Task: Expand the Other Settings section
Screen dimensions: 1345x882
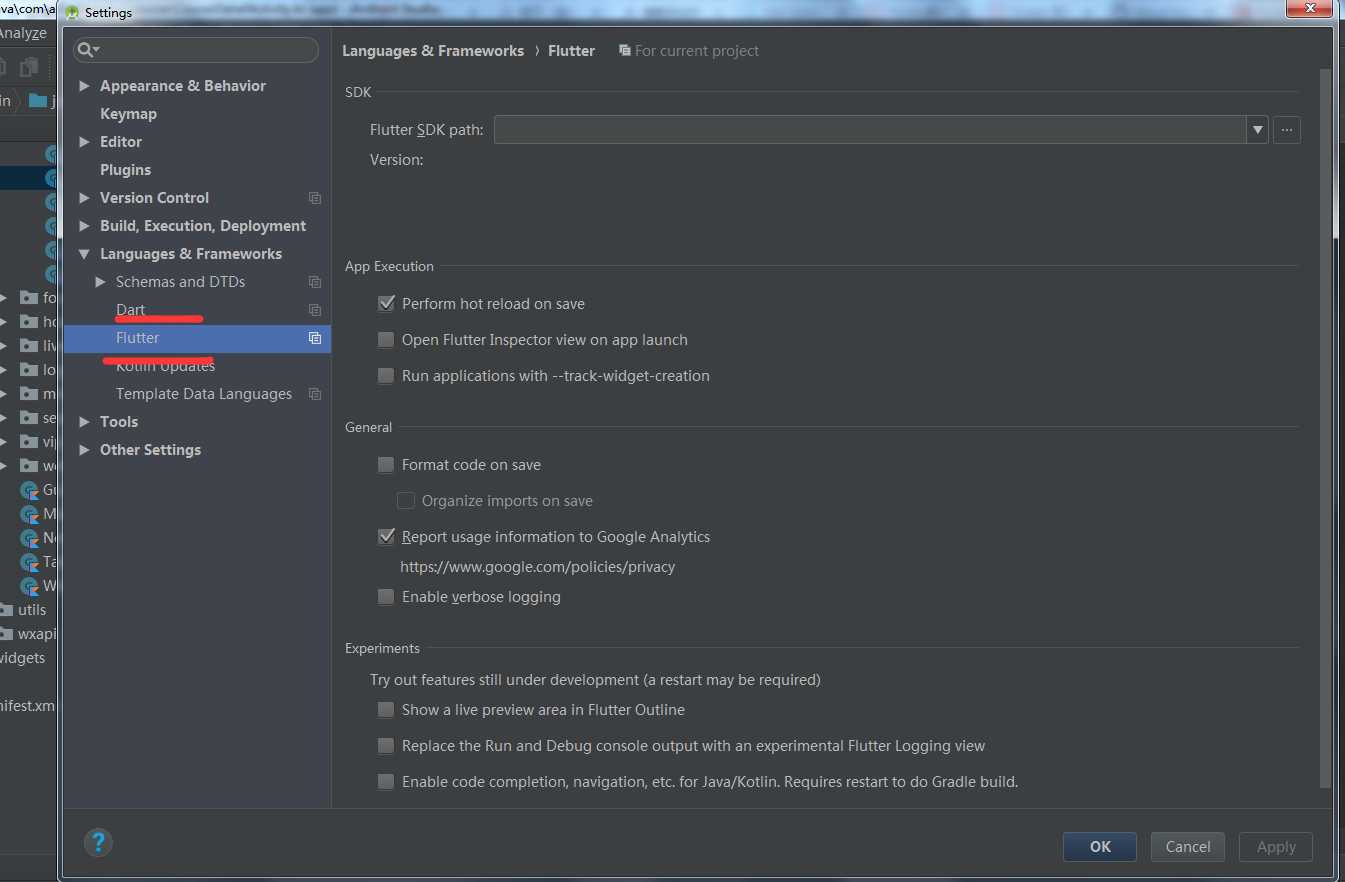Action: [x=84, y=450]
